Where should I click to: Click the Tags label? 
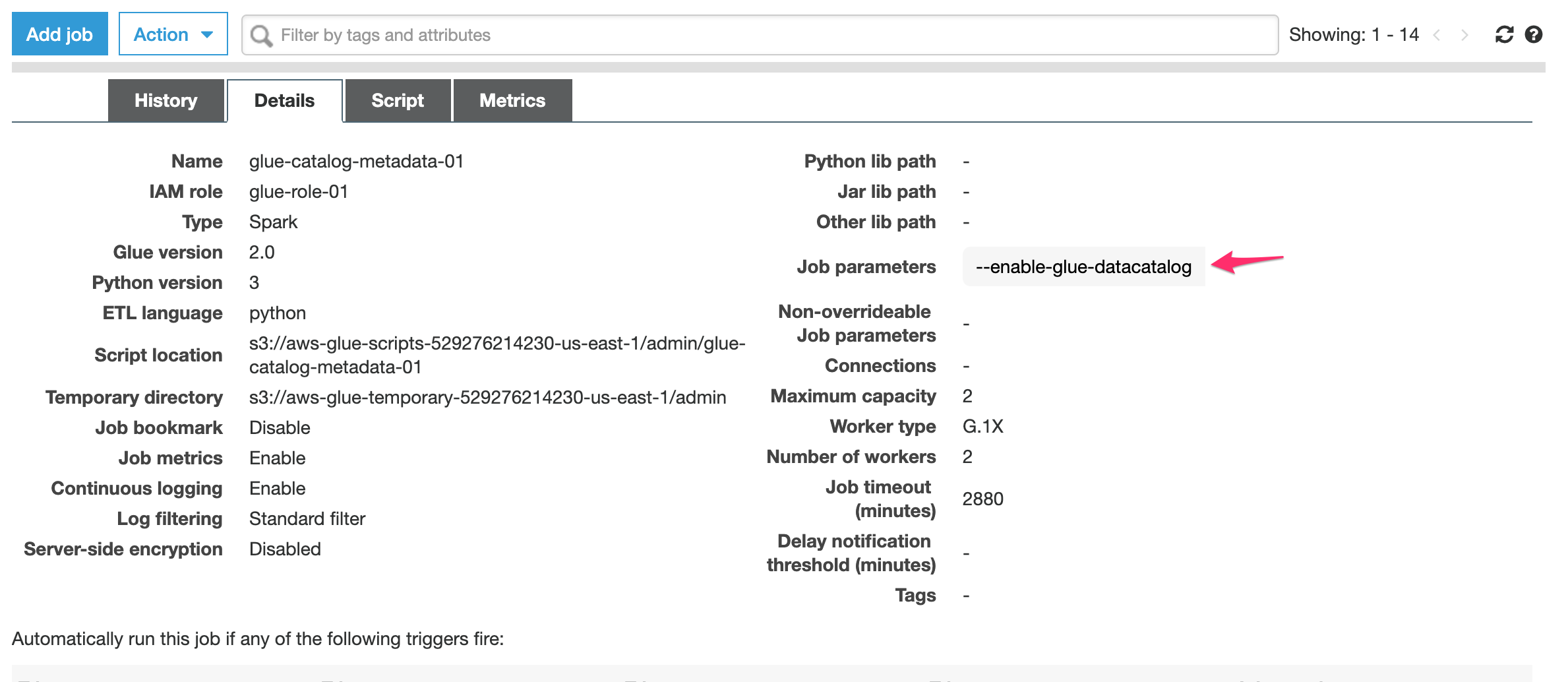coord(915,595)
